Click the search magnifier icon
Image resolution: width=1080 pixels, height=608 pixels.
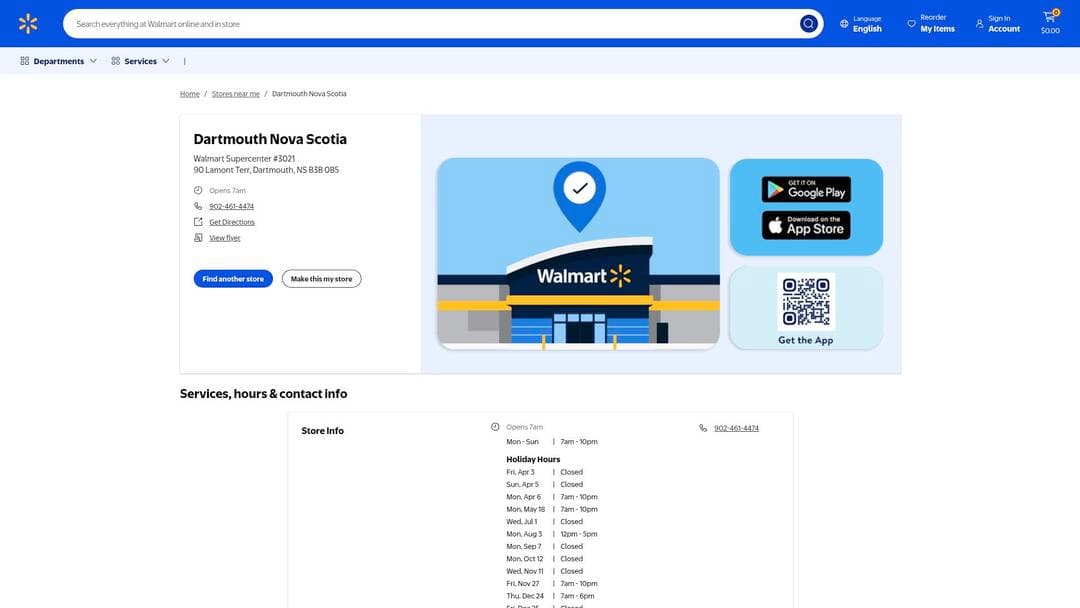tap(805, 20)
